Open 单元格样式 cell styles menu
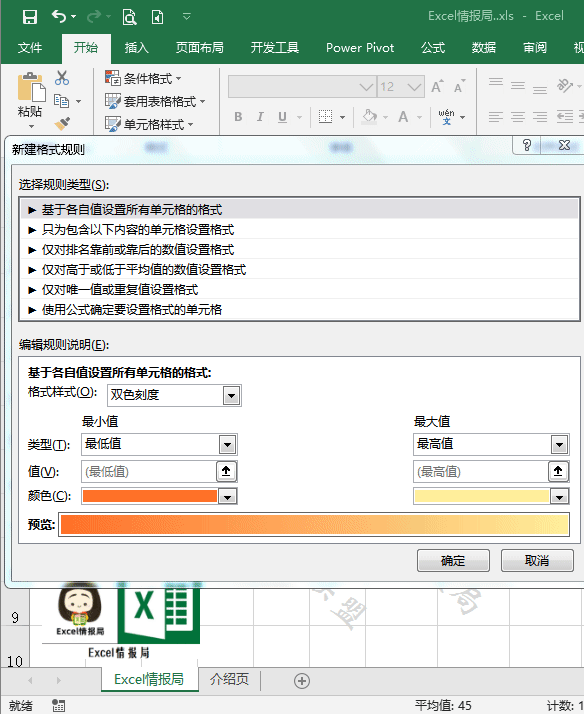 click(149, 124)
